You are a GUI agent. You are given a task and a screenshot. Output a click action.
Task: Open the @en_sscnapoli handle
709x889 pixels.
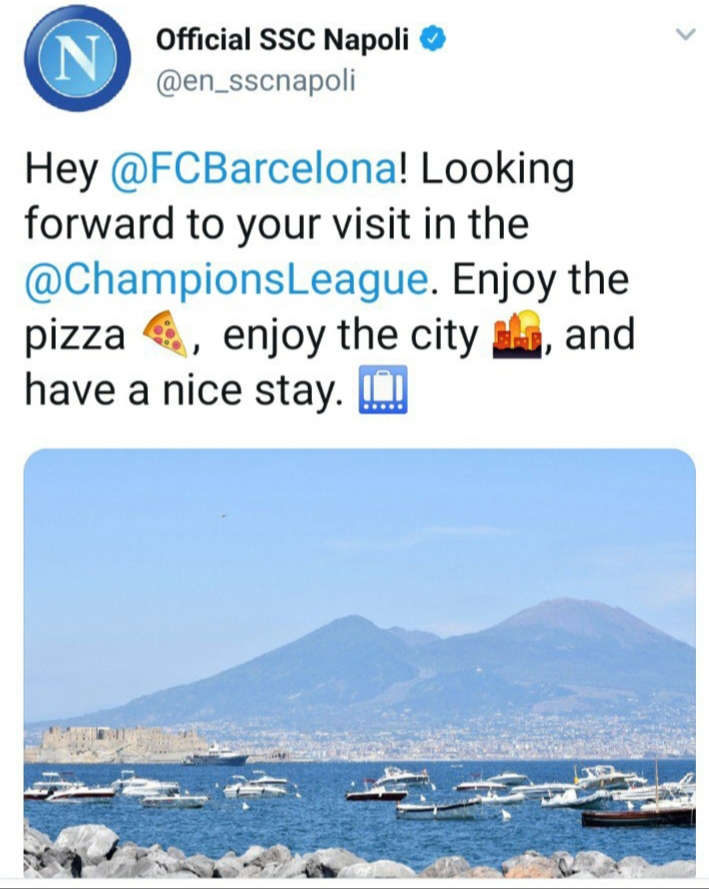click(x=254, y=81)
